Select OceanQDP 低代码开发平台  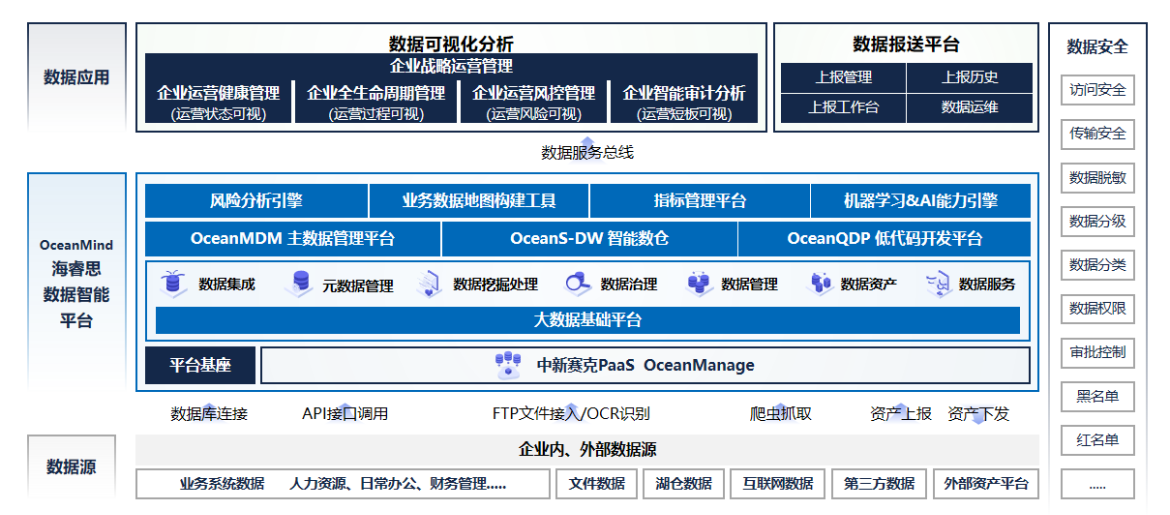[884, 239]
